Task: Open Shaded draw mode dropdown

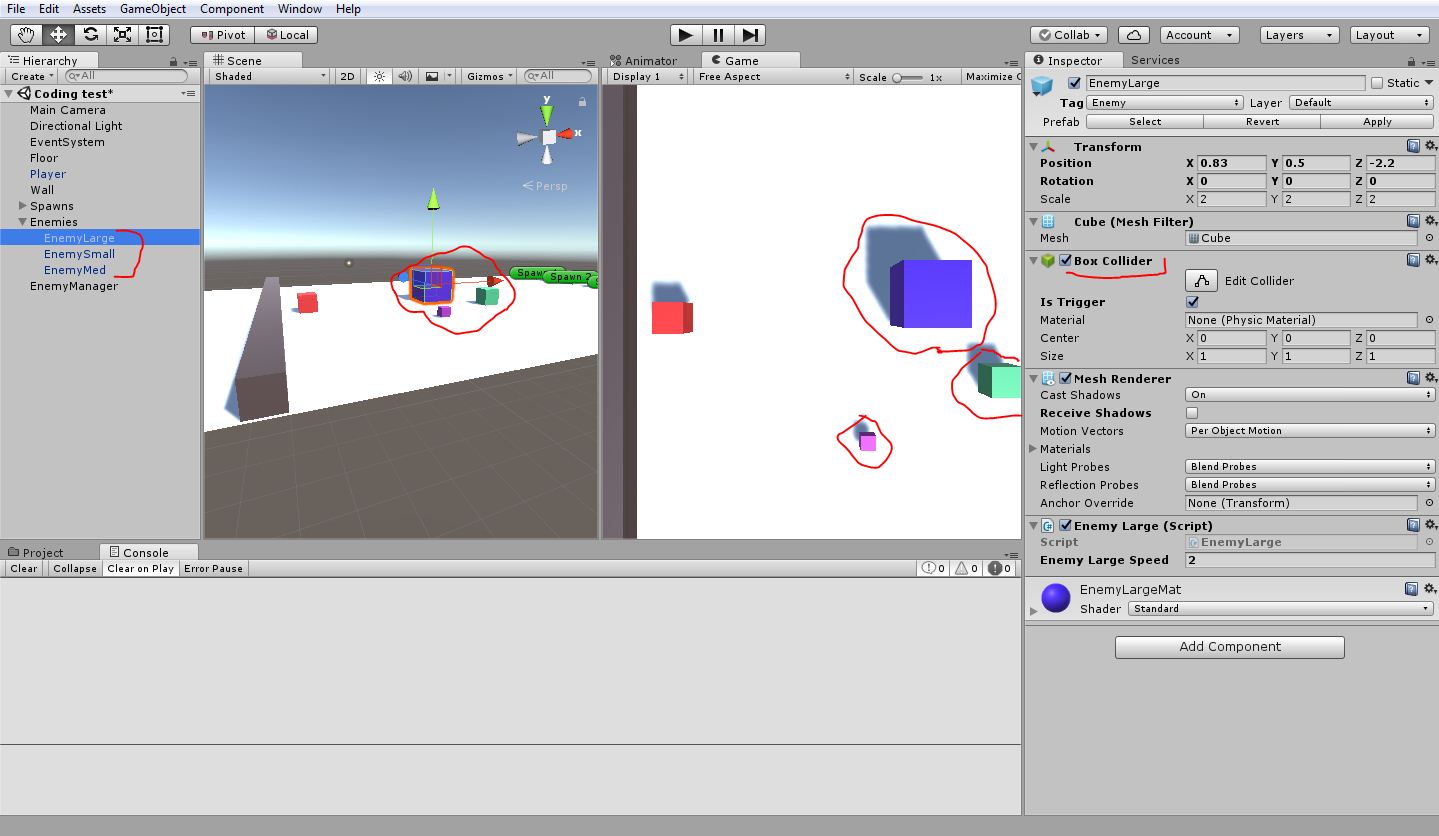Action: 268,76
